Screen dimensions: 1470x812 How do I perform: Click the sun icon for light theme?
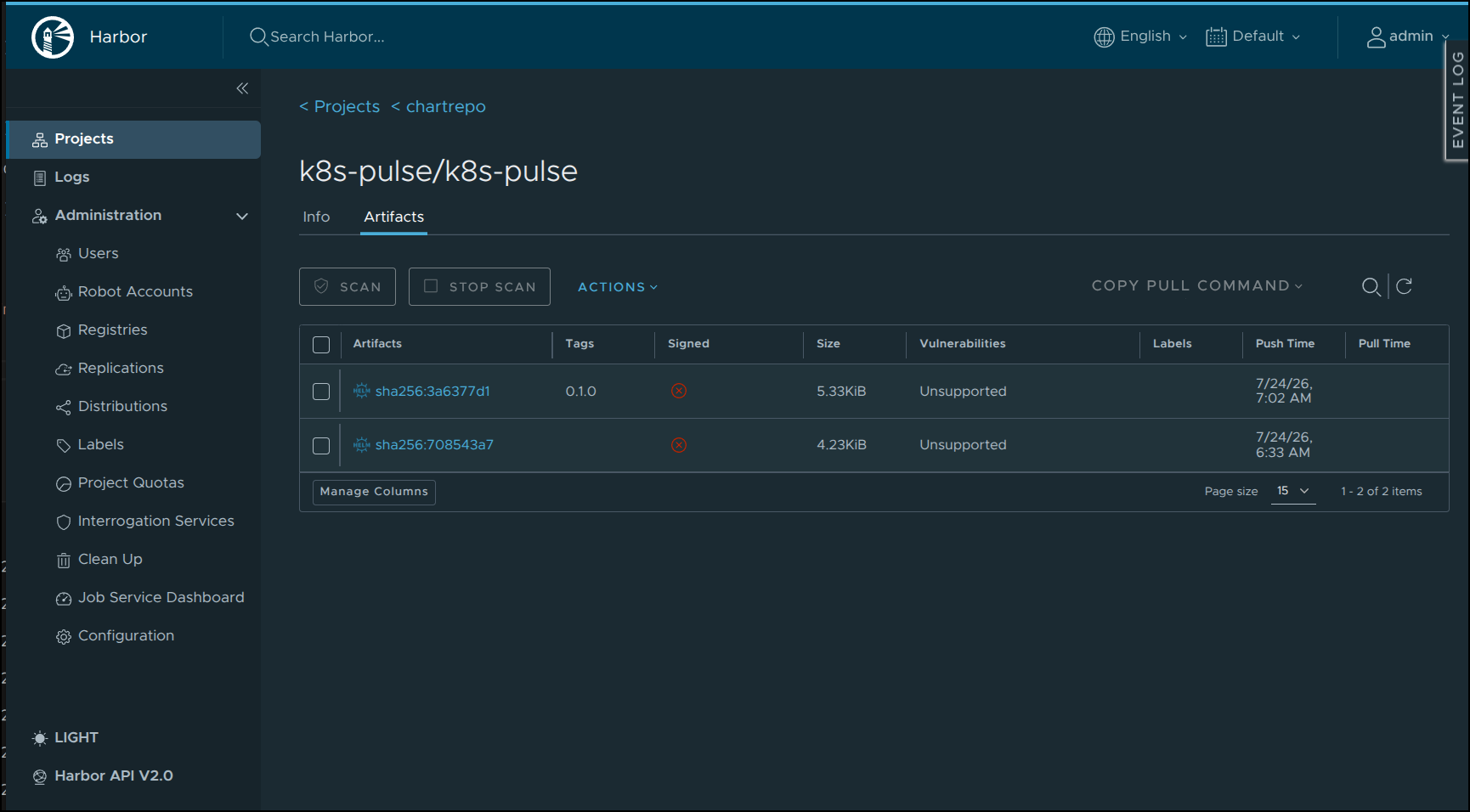(40, 738)
